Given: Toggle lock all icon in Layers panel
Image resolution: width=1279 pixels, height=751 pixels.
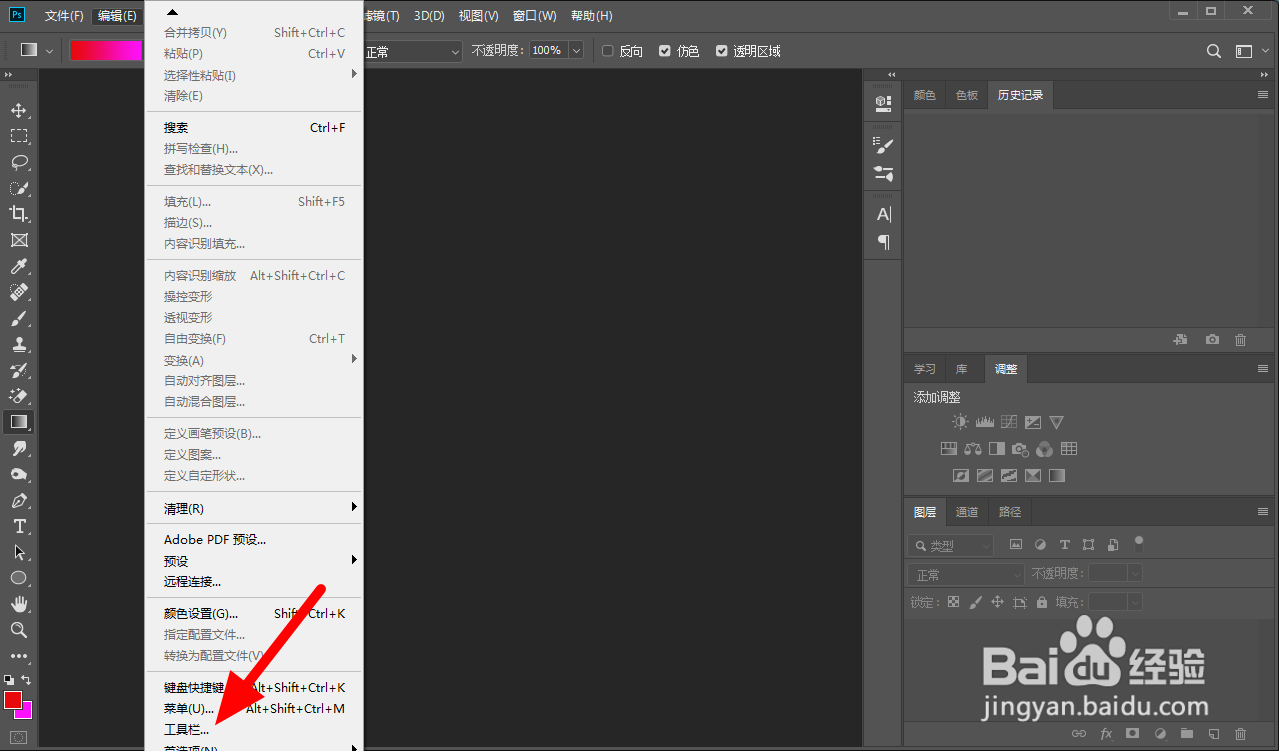Looking at the screenshot, I should pos(1042,602).
